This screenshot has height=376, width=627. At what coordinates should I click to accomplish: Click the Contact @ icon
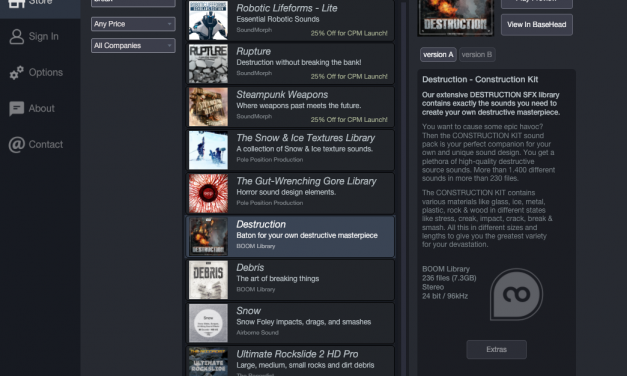click(17, 144)
